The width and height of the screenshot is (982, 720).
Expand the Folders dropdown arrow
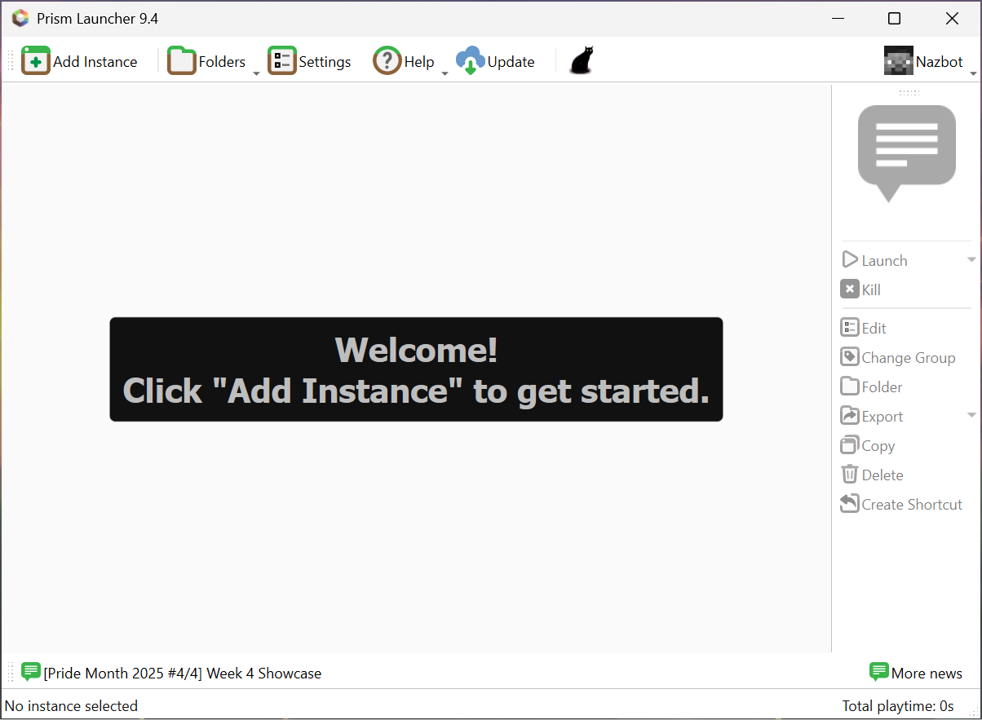click(x=256, y=73)
